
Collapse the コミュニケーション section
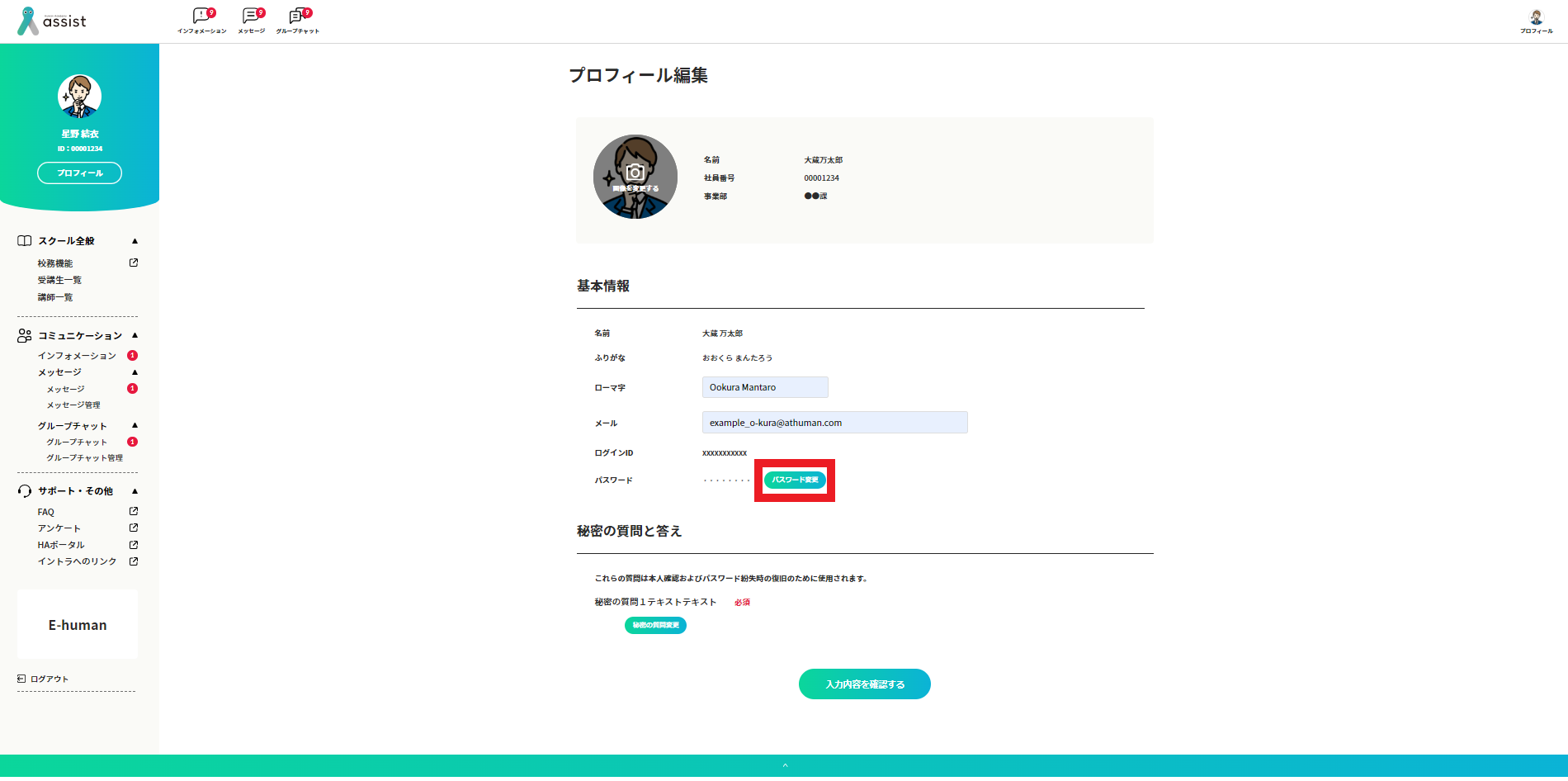[135, 335]
